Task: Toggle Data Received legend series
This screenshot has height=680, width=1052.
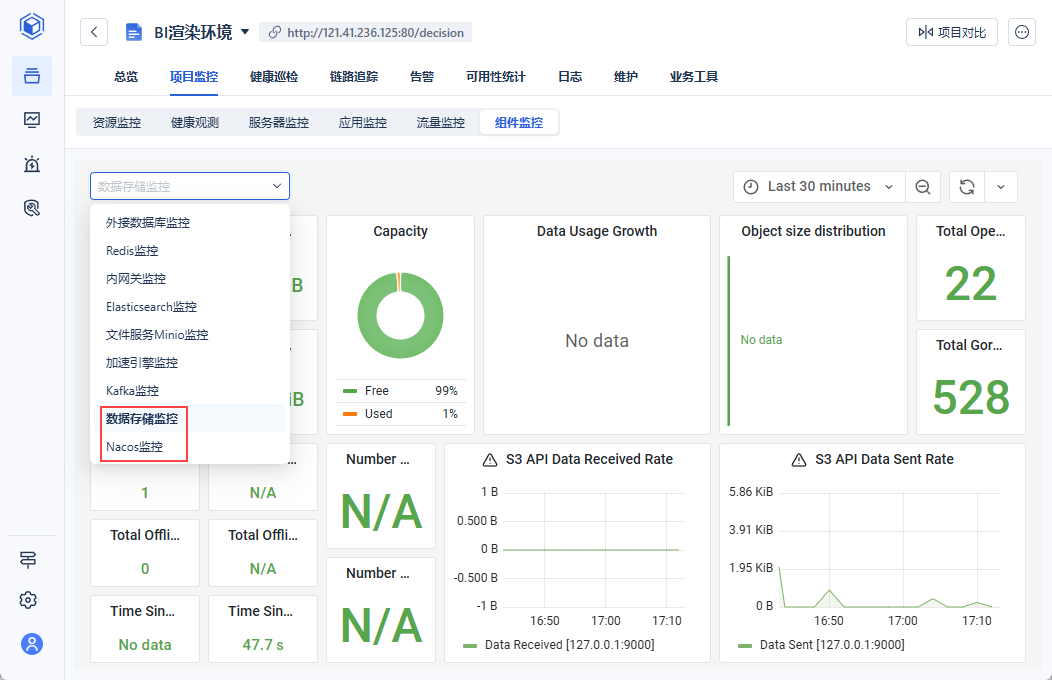Action: click(568, 645)
